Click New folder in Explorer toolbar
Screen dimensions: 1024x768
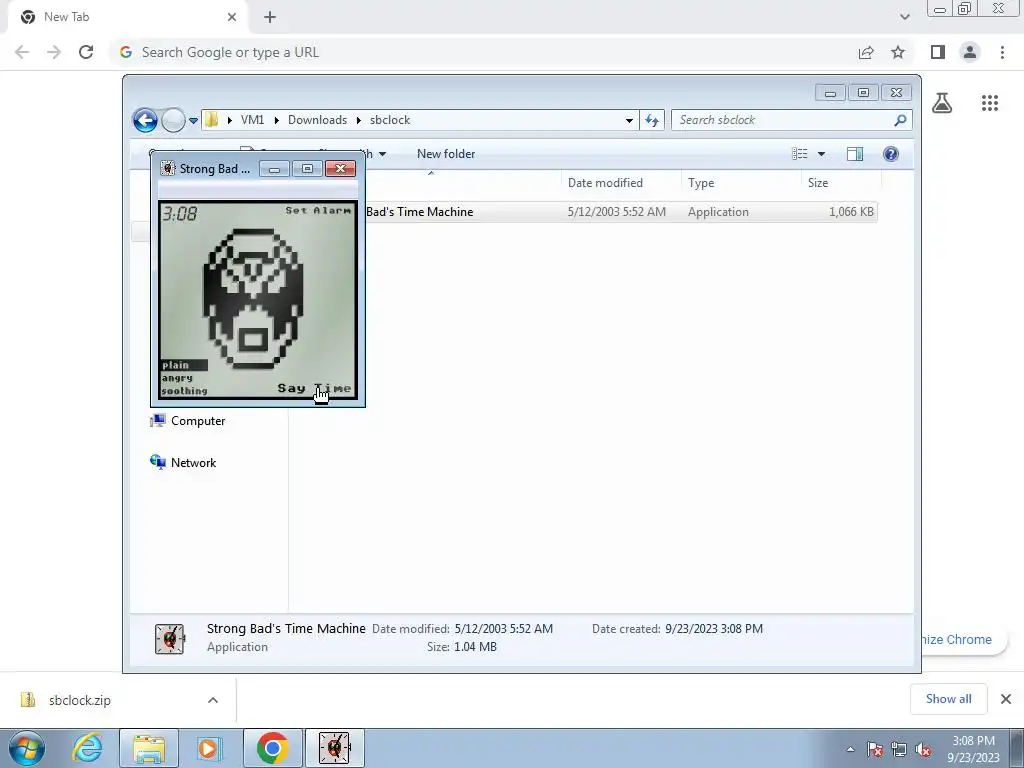[446, 154]
